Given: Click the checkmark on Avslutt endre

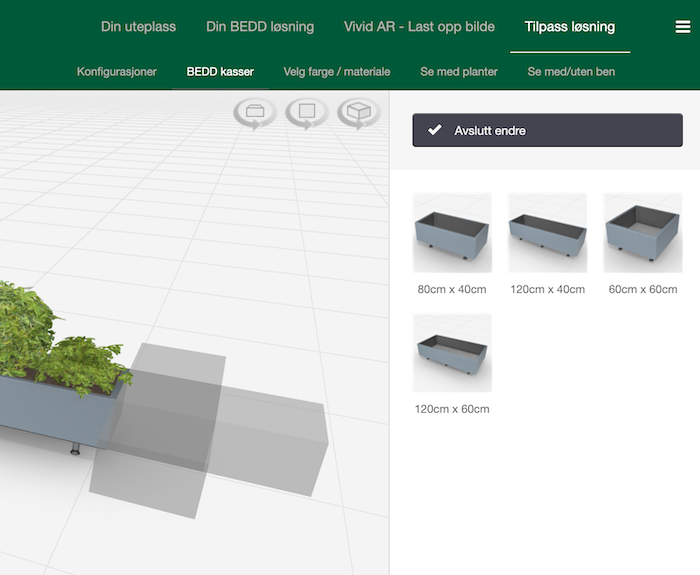Looking at the screenshot, I should [434, 130].
